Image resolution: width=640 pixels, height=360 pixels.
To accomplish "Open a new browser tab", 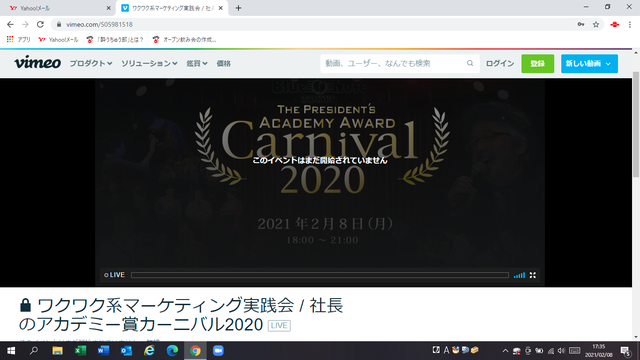I will pyautogui.click(x=238, y=8).
